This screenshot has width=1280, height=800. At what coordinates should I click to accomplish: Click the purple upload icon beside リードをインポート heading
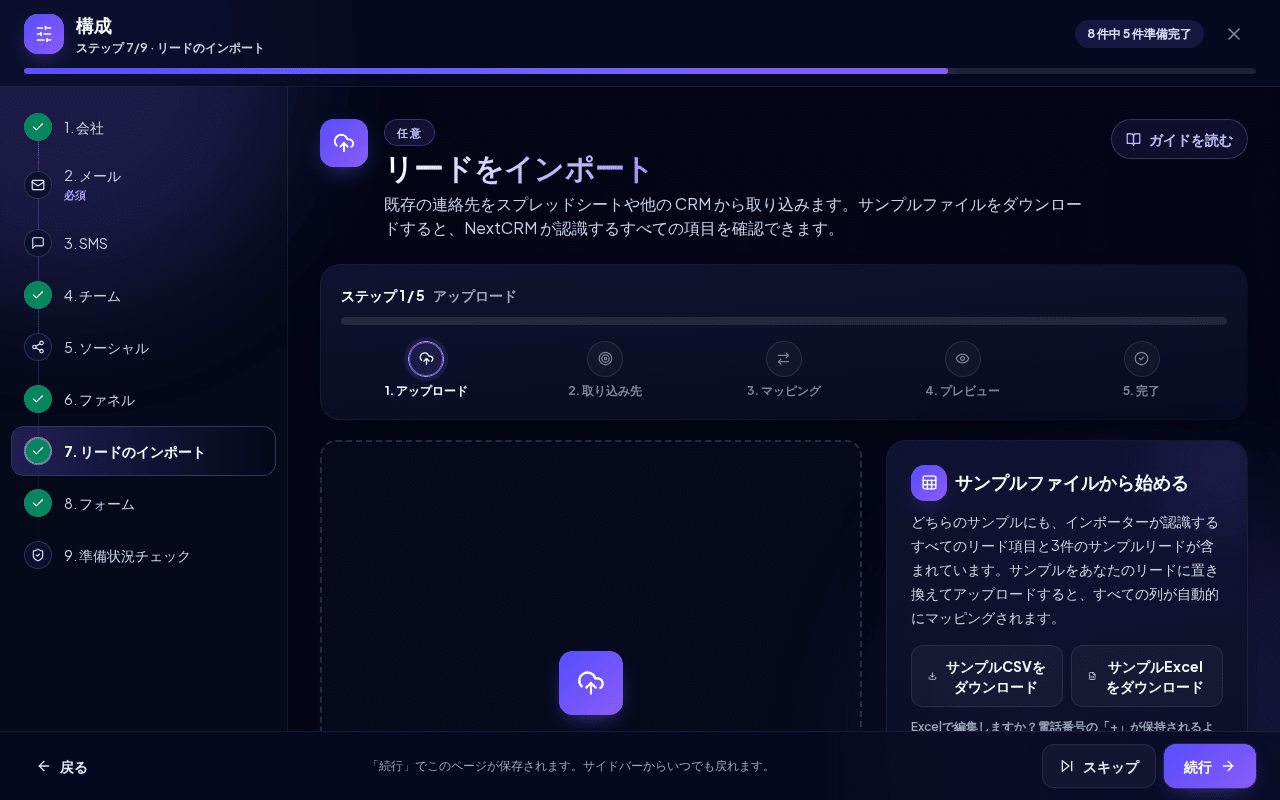(344, 143)
